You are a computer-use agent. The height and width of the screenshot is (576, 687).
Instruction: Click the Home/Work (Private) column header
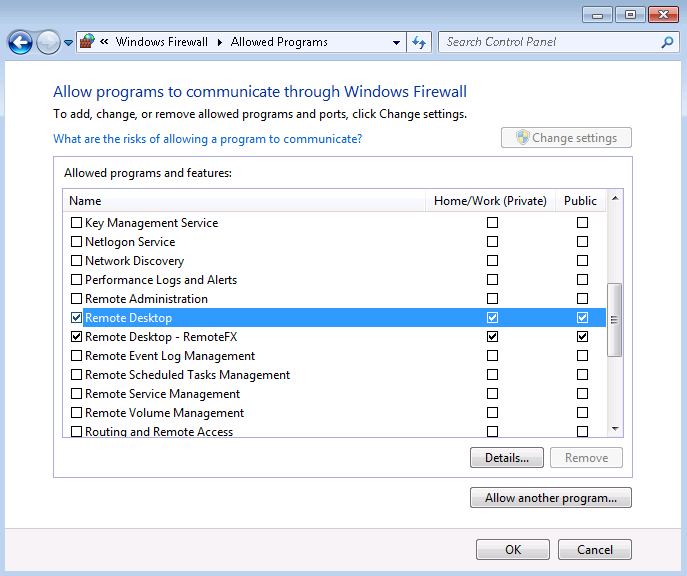pyautogui.click(x=490, y=201)
